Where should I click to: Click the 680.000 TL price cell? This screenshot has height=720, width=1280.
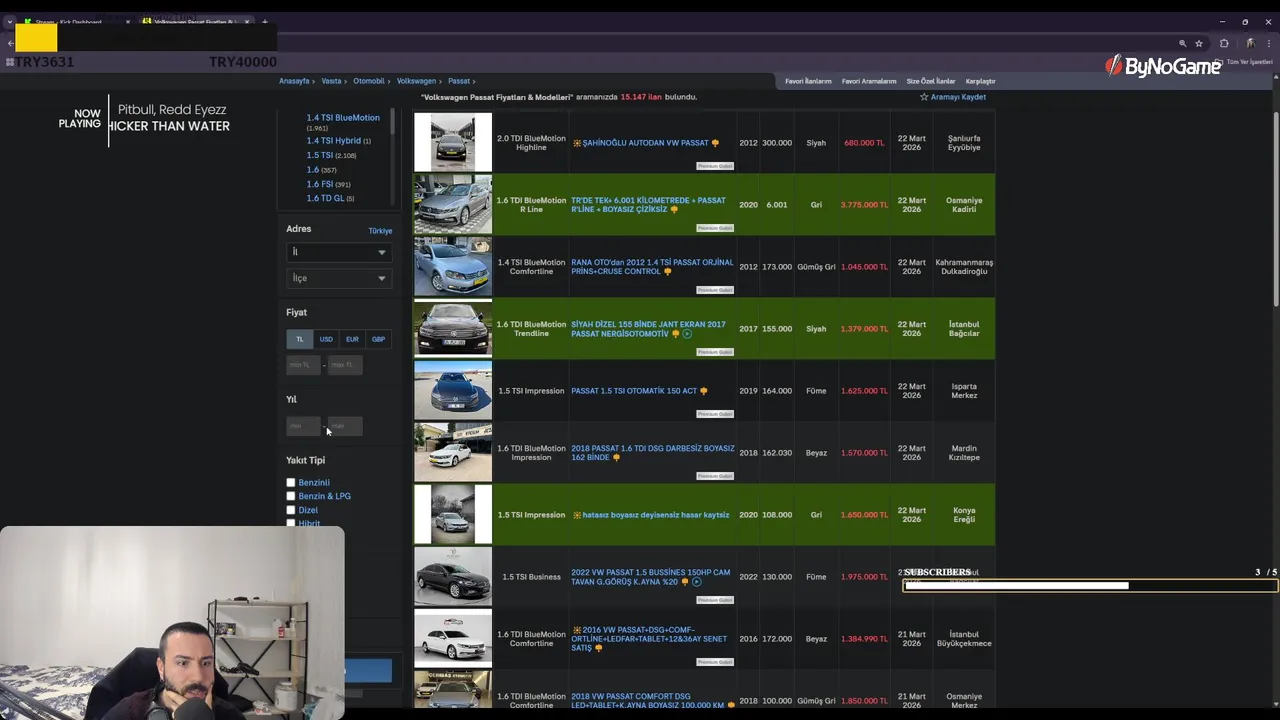click(x=864, y=143)
